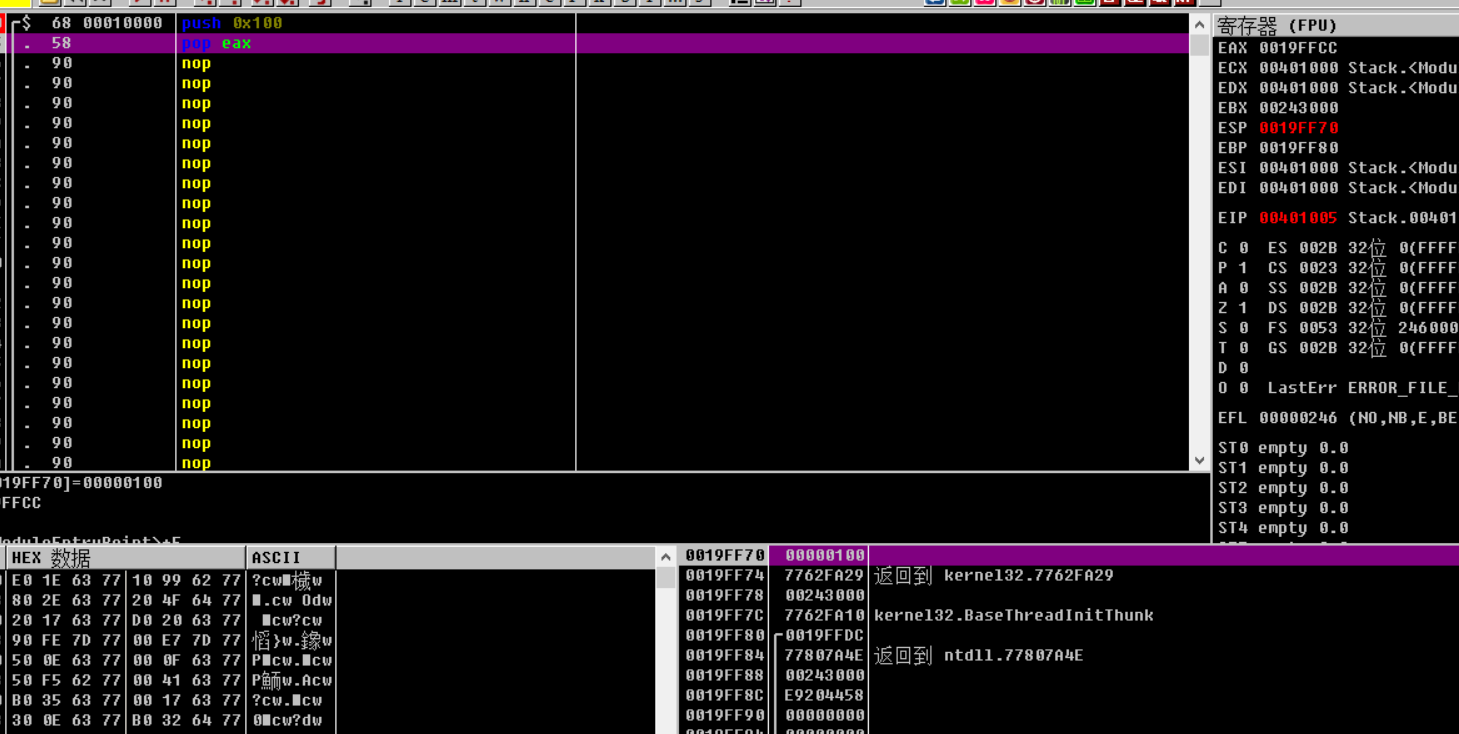The width and height of the screenshot is (1459, 734).
Task: Select the SS segment register 002B
Action: tap(1318, 288)
